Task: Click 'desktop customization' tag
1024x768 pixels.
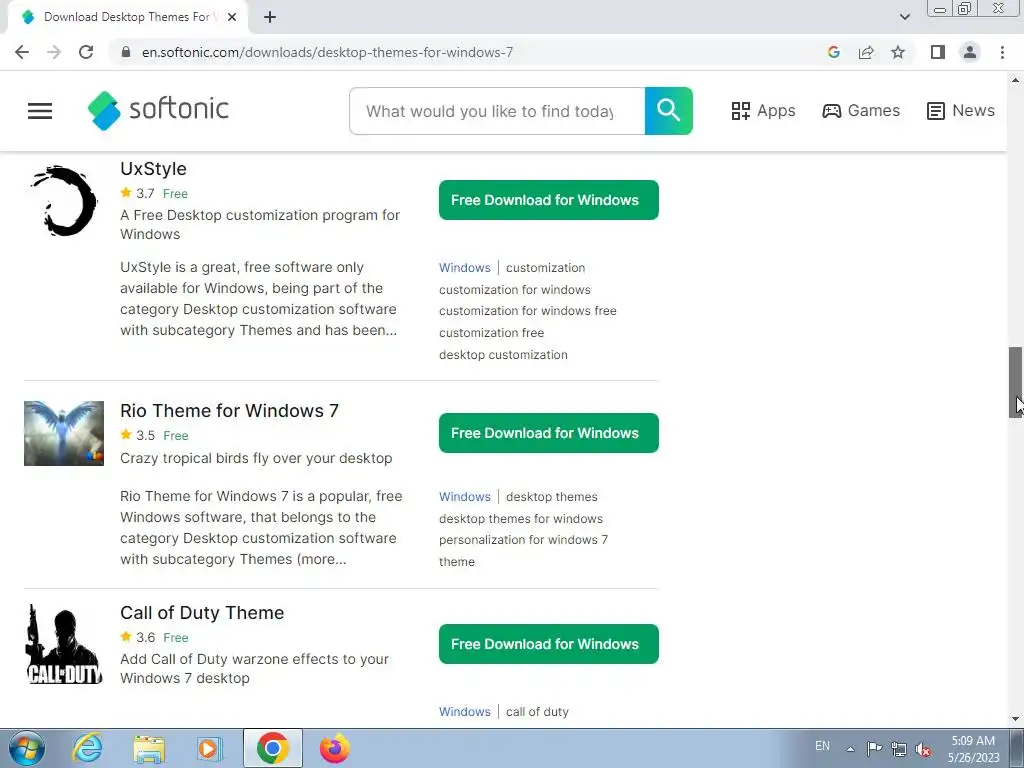Action: pyautogui.click(x=503, y=355)
